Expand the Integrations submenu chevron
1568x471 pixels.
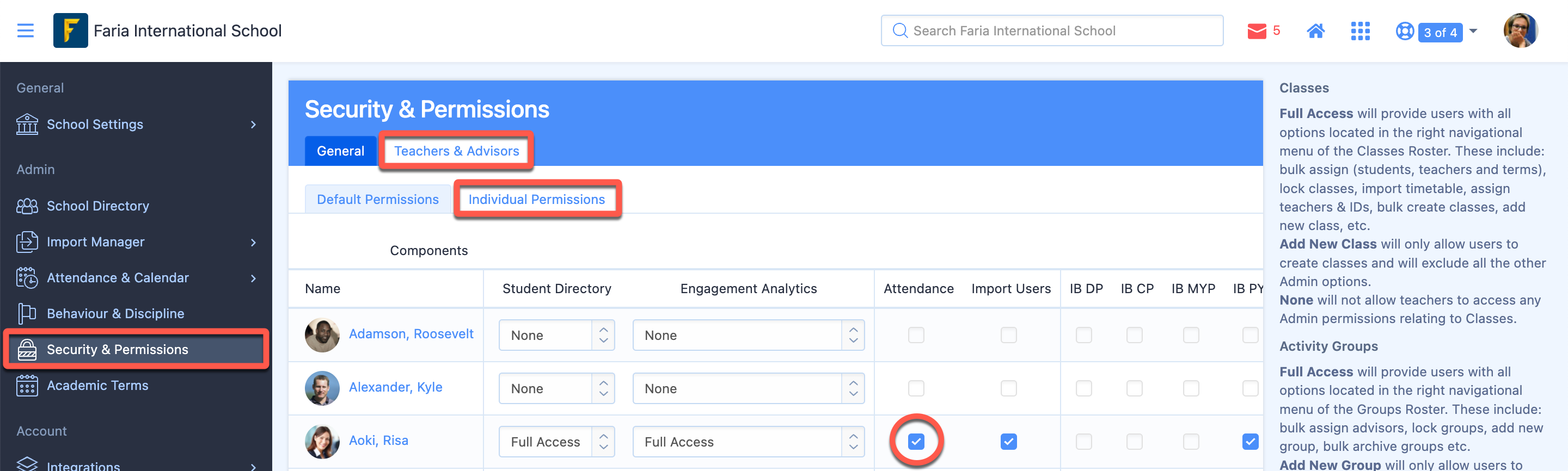click(x=253, y=466)
